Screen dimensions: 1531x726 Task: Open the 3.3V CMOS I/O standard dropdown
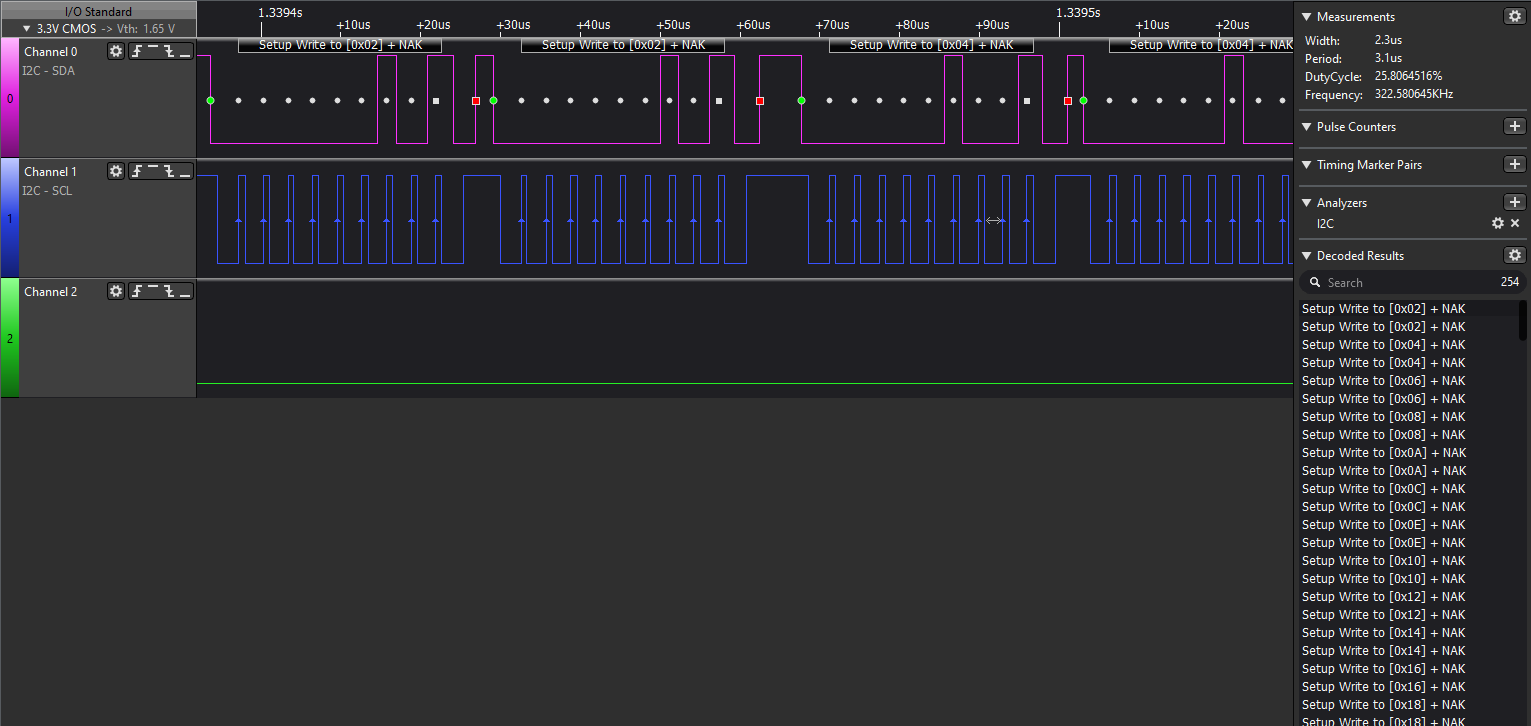pyautogui.click(x=98, y=29)
